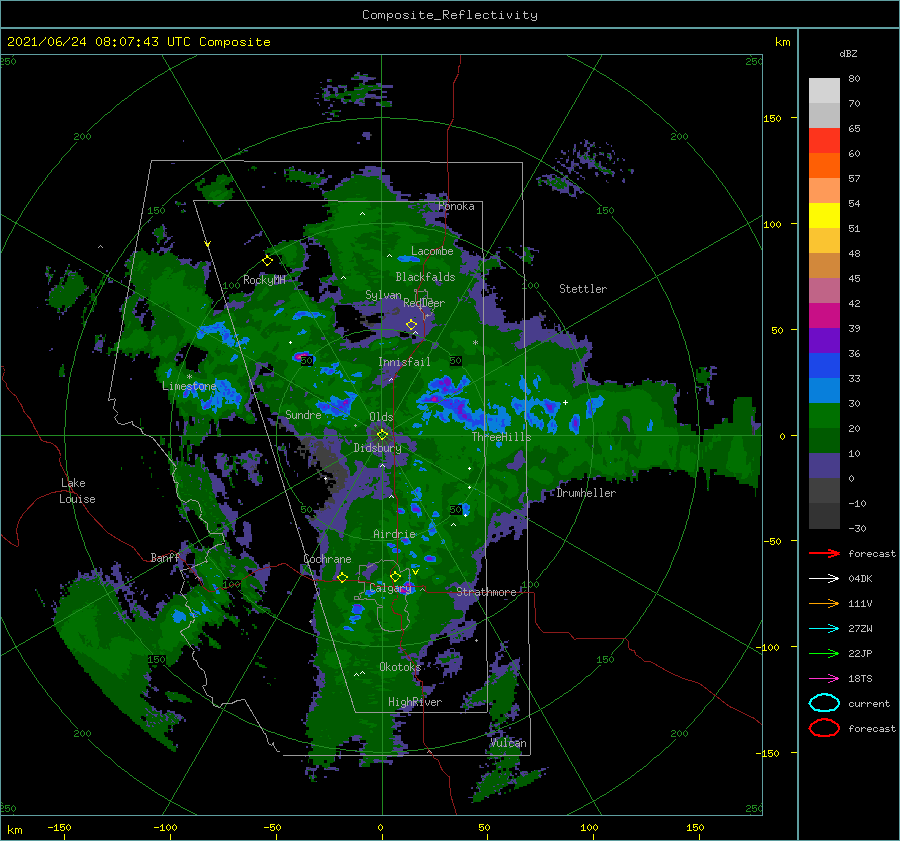Click the Didsbury town label
Viewport: 900px width, 841px height.
(x=378, y=448)
